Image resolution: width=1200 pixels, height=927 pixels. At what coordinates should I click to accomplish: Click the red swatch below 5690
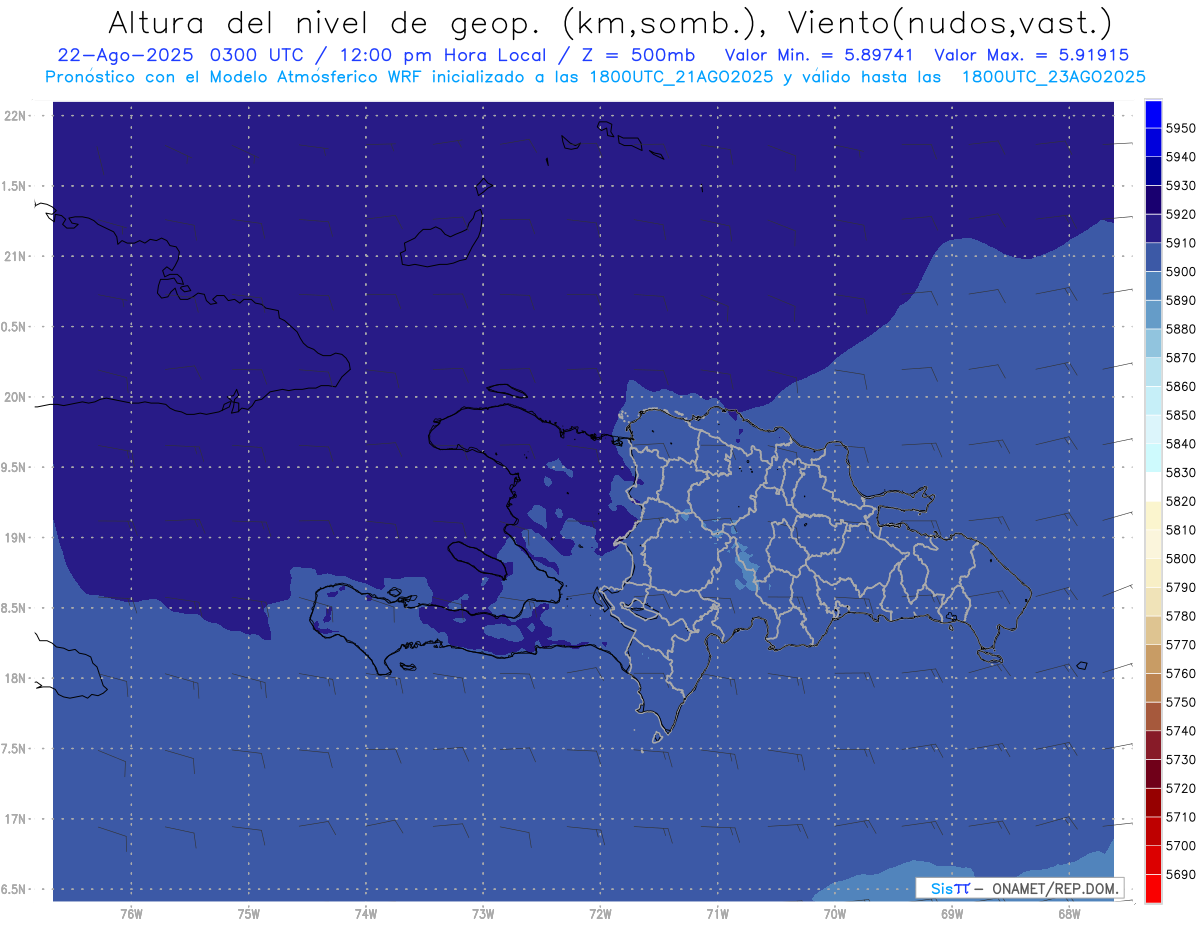tap(1152, 889)
